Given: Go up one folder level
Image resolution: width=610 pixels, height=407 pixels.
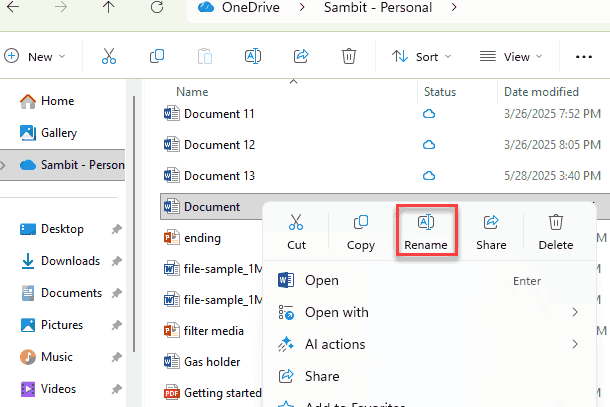Looking at the screenshot, I should [x=109, y=7].
